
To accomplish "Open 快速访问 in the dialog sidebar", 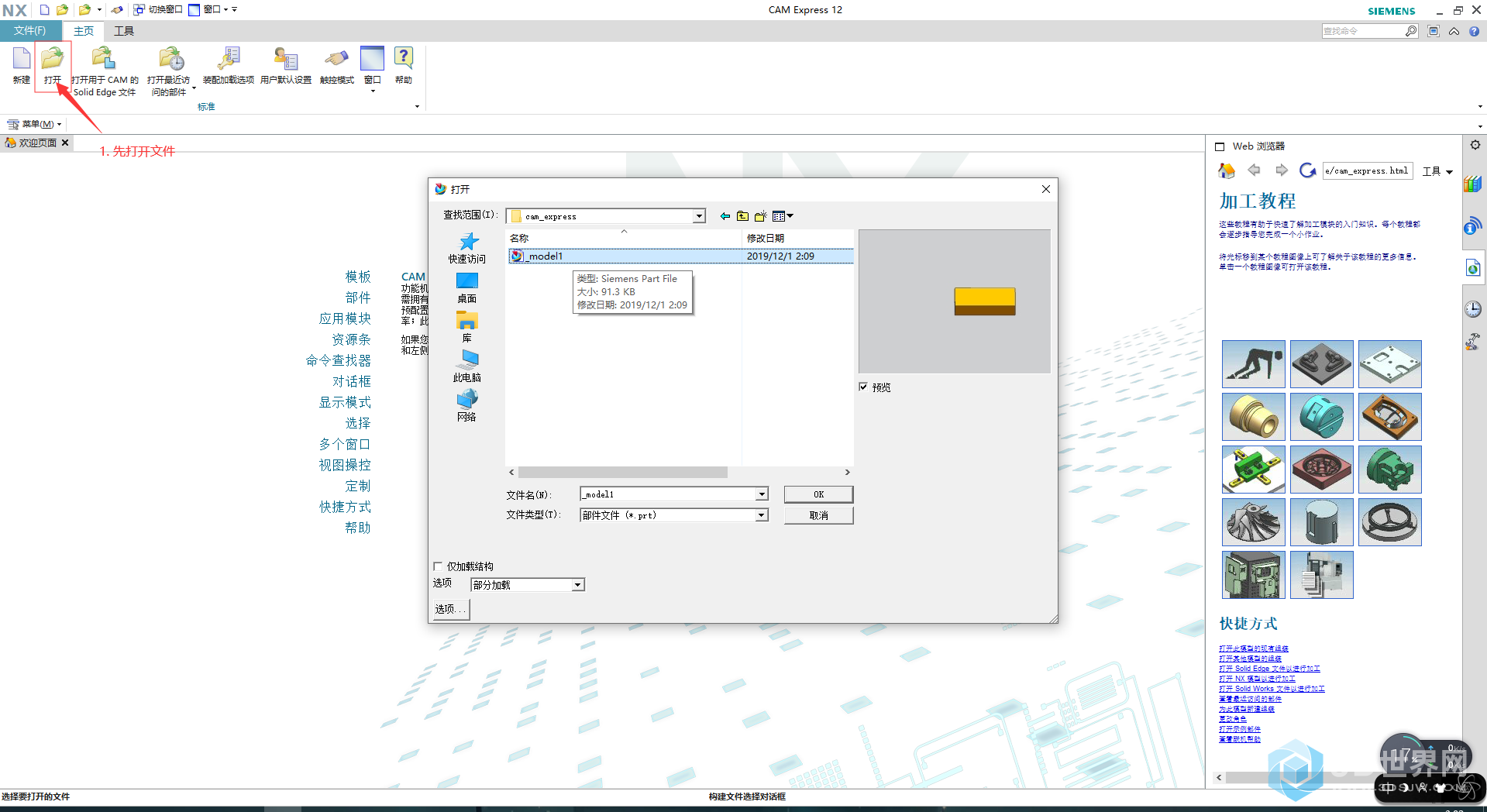I will [x=467, y=249].
